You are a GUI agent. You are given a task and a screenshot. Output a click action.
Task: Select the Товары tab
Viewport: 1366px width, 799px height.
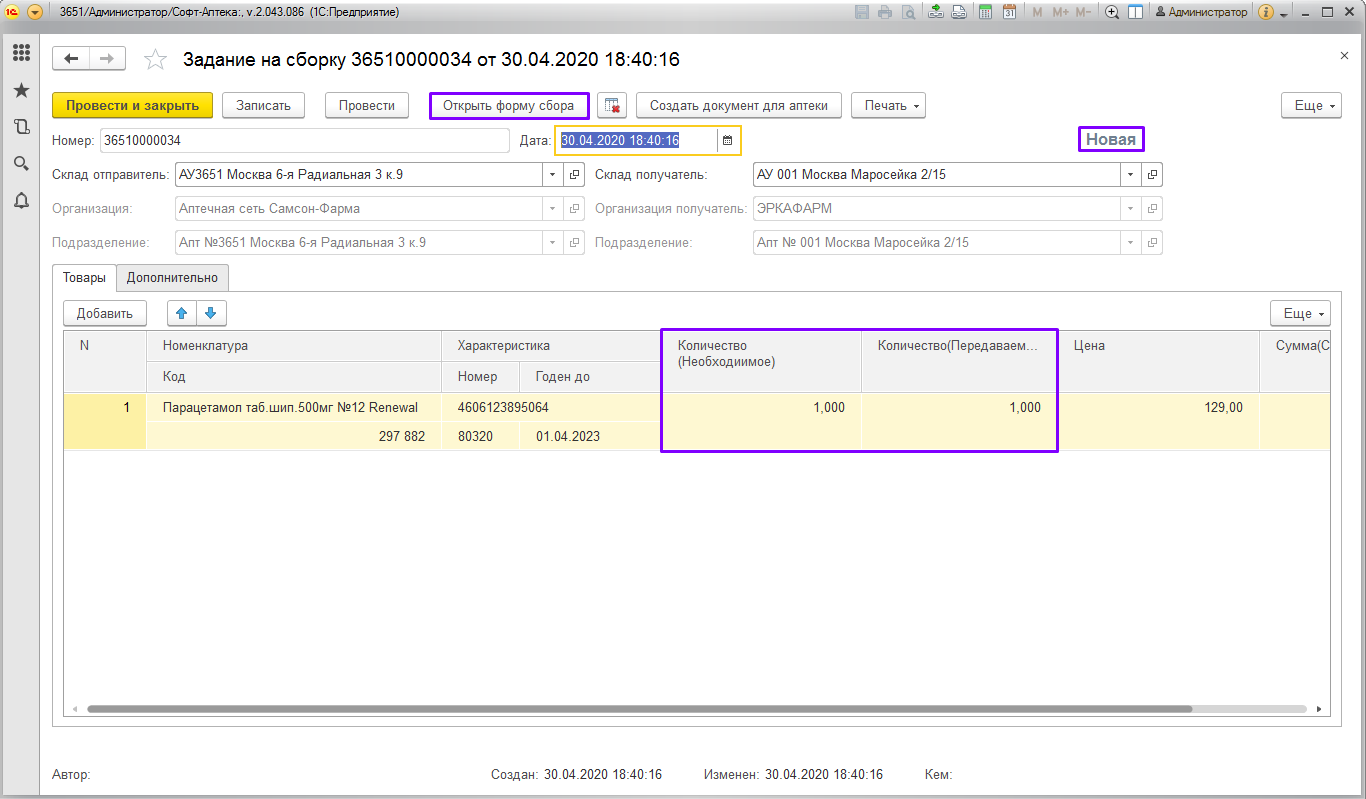(x=84, y=277)
